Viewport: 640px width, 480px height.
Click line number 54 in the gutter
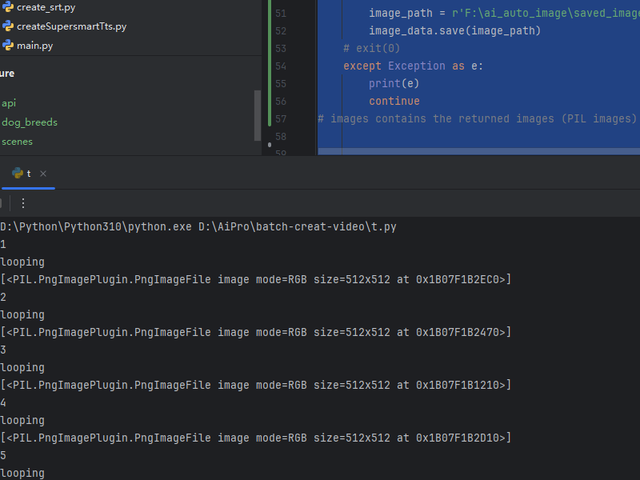[x=279, y=65]
